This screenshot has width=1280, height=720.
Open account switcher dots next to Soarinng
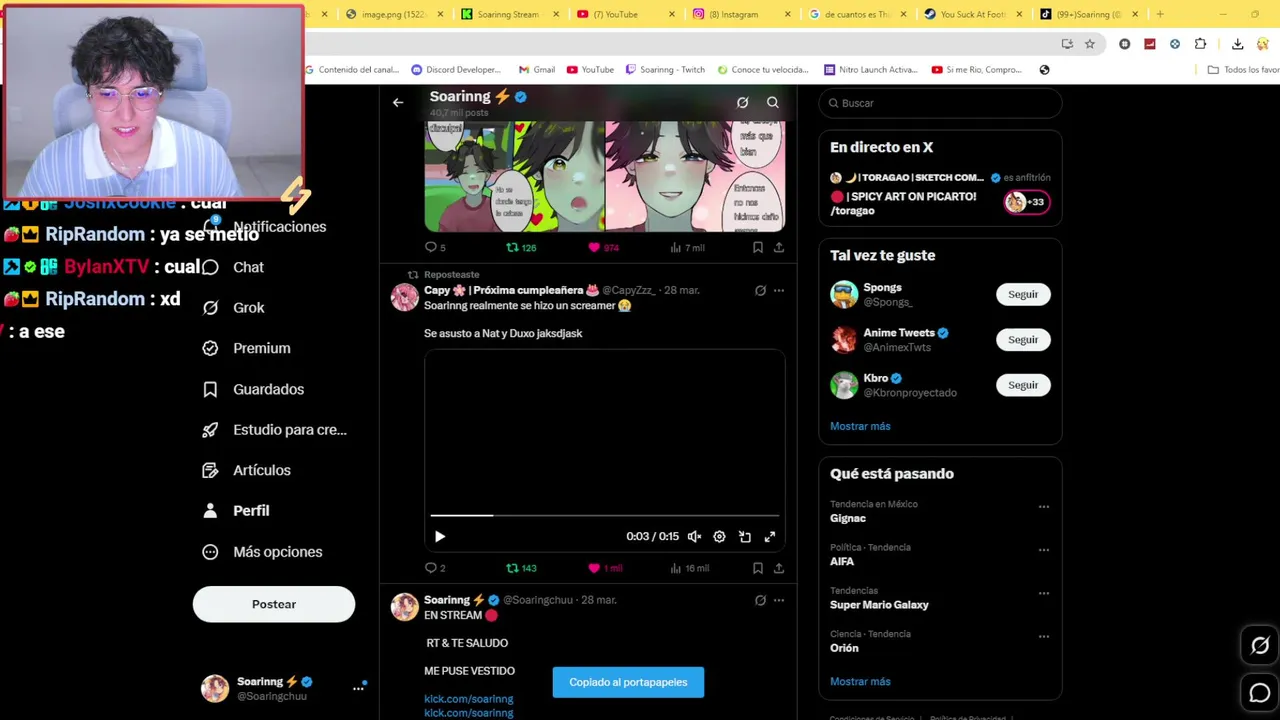coord(358,688)
